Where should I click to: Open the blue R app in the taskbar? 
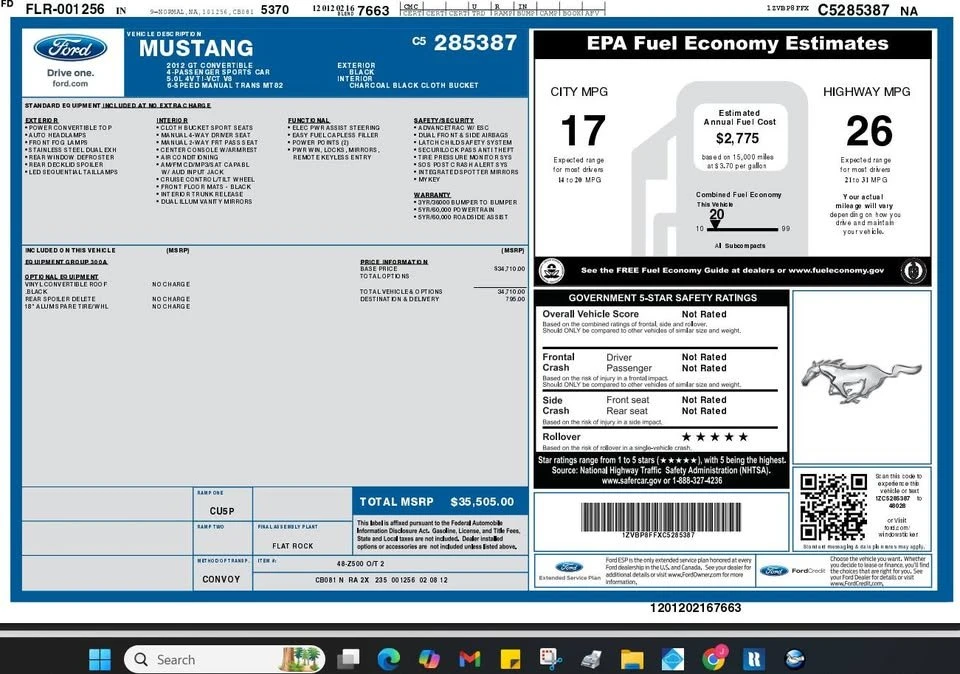coord(754,659)
